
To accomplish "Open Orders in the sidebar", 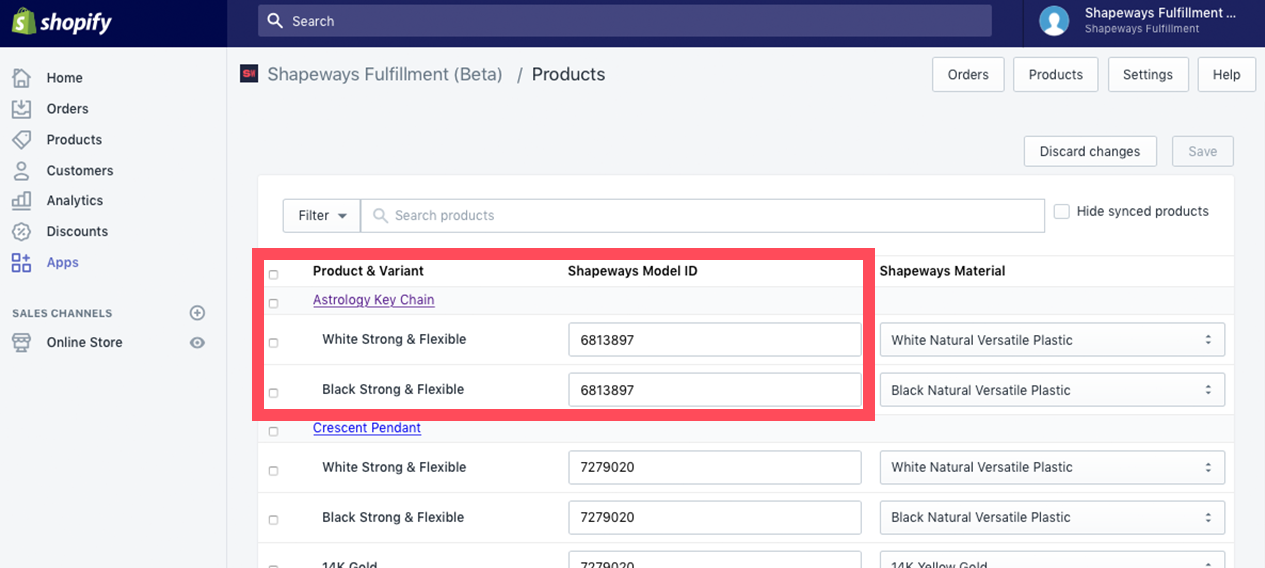I will (67, 109).
